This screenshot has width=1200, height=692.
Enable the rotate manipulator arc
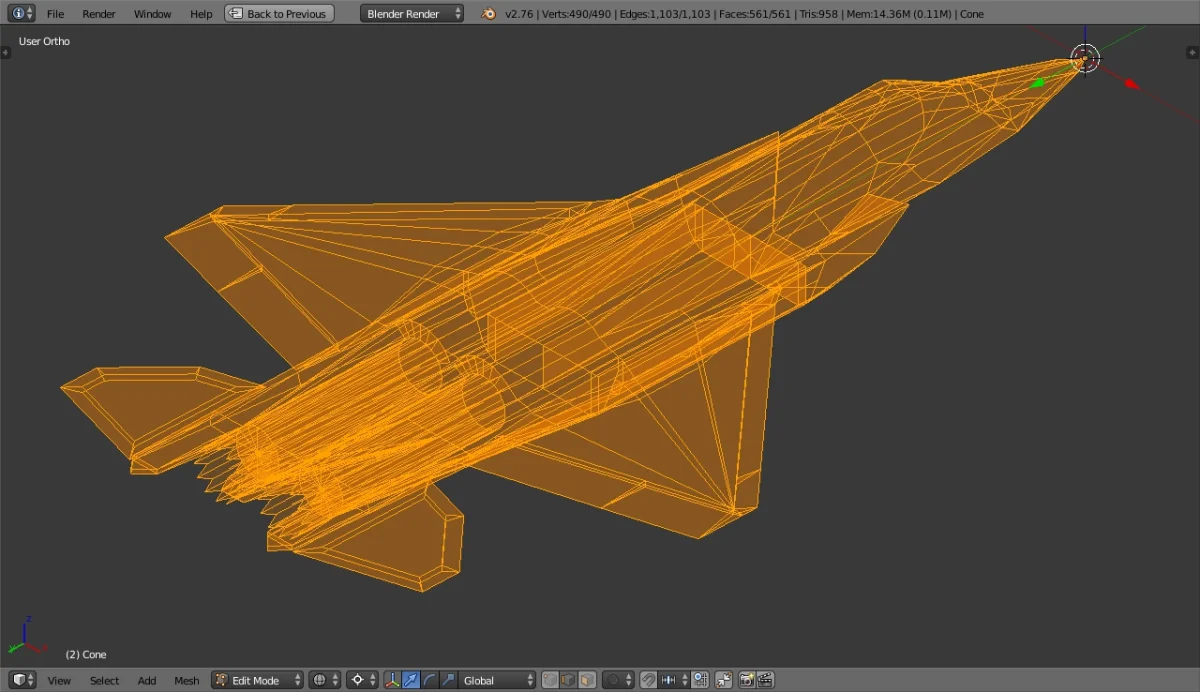pos(430,680)
